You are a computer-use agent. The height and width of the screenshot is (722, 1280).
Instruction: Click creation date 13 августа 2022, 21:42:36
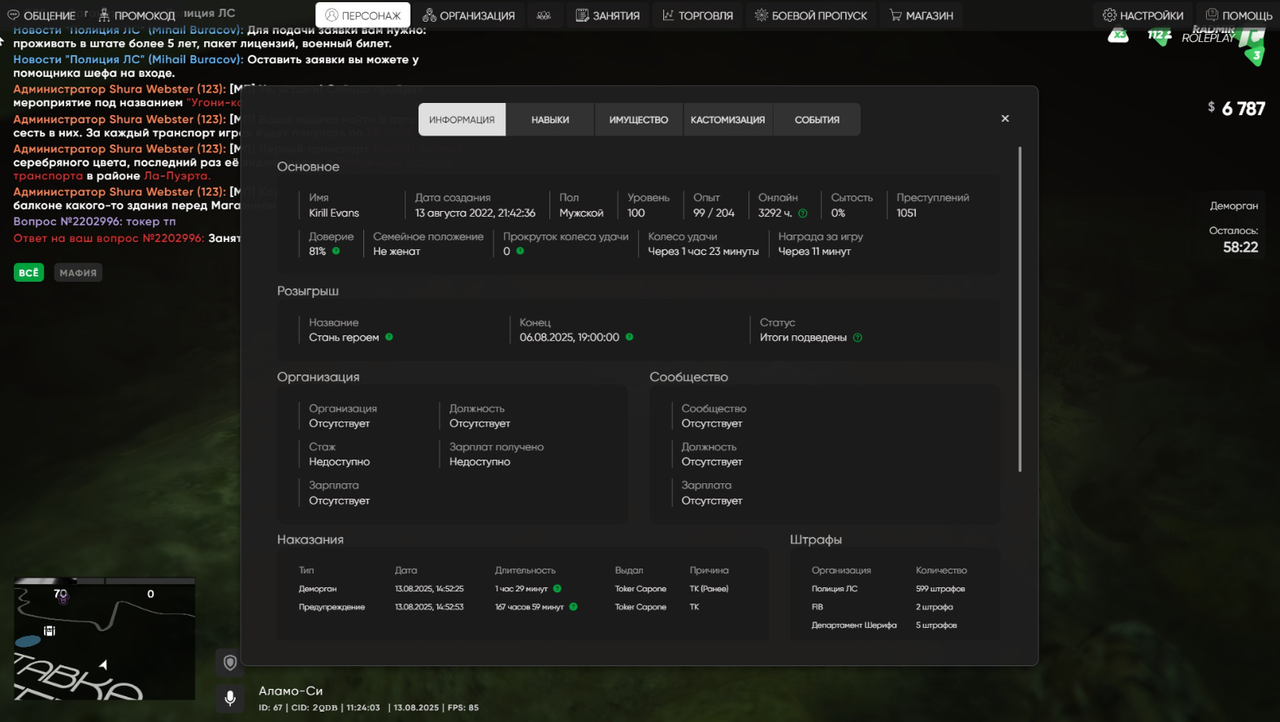[x=475, y=213]
